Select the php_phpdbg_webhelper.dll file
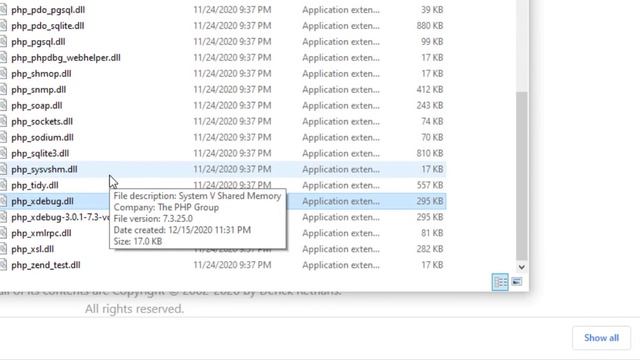The height and width of the screenshot is (360, 640). pyautogui.click(x=66, y=58)
